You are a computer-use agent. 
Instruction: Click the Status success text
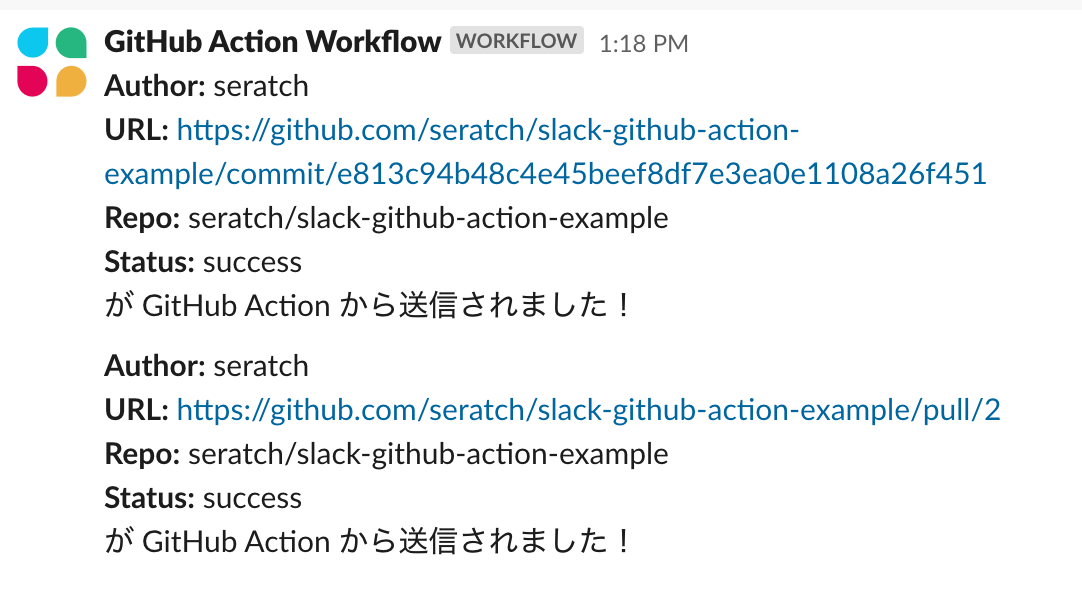click(x=202, y=262)
